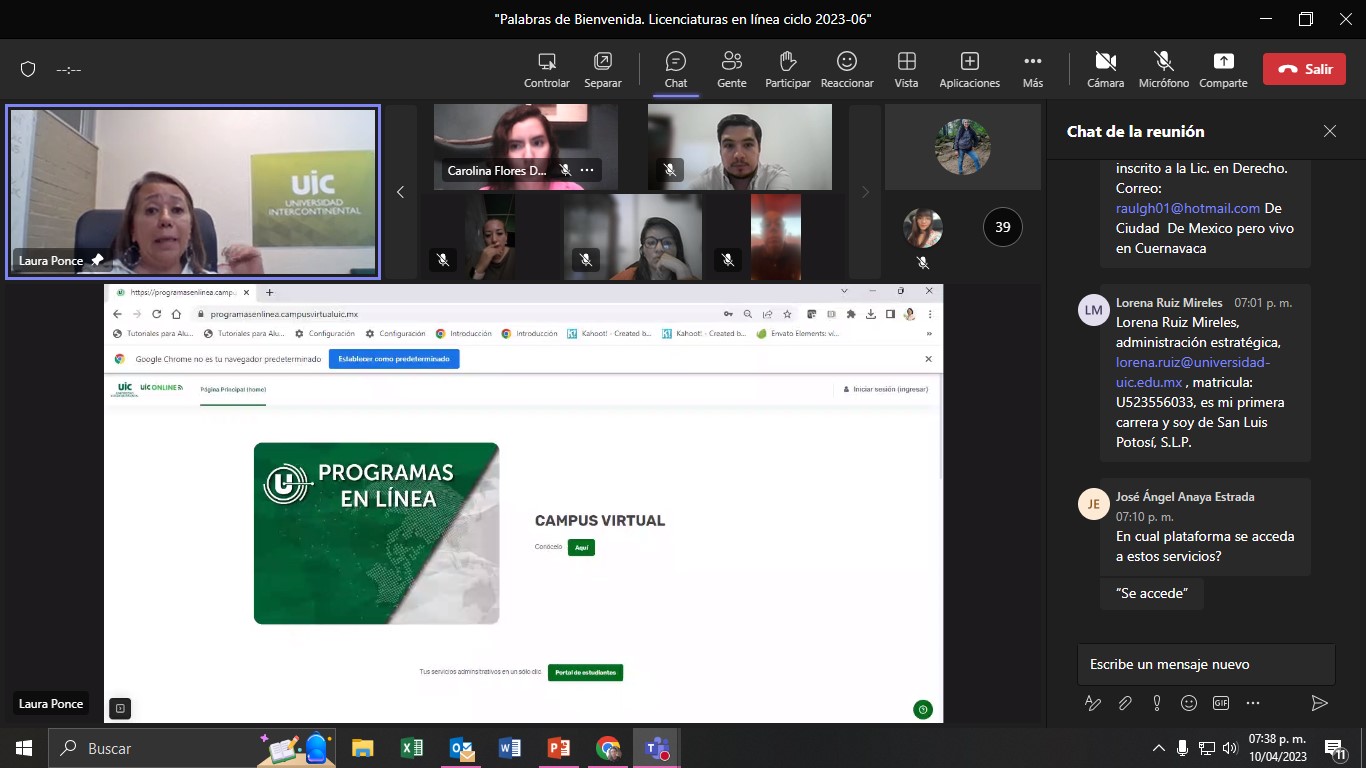The image size is (1366, 768).
Task: Open Word from the taskbar
Action: point(509,748)
